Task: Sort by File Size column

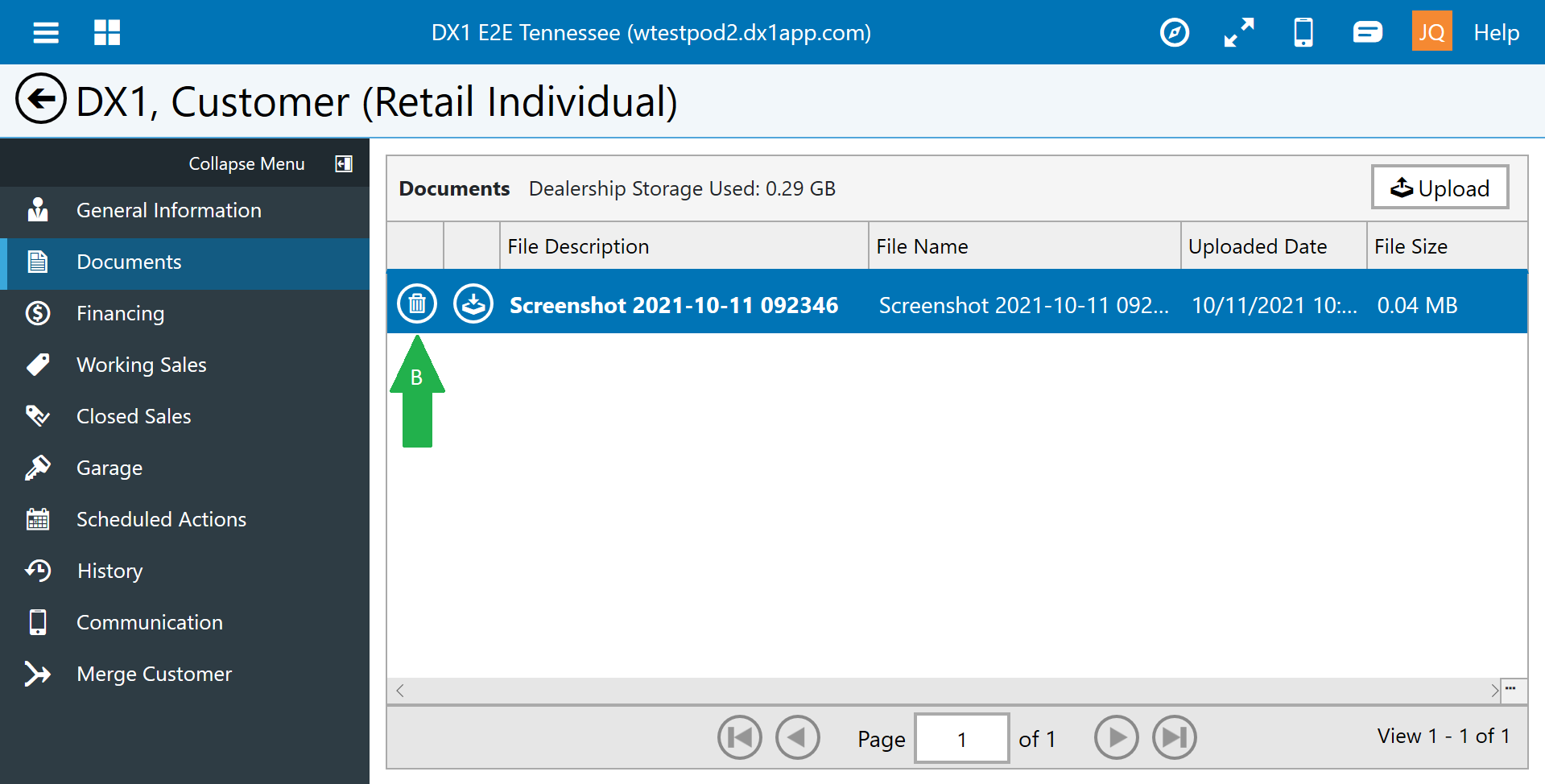Action: click(x=1447, y=246)
